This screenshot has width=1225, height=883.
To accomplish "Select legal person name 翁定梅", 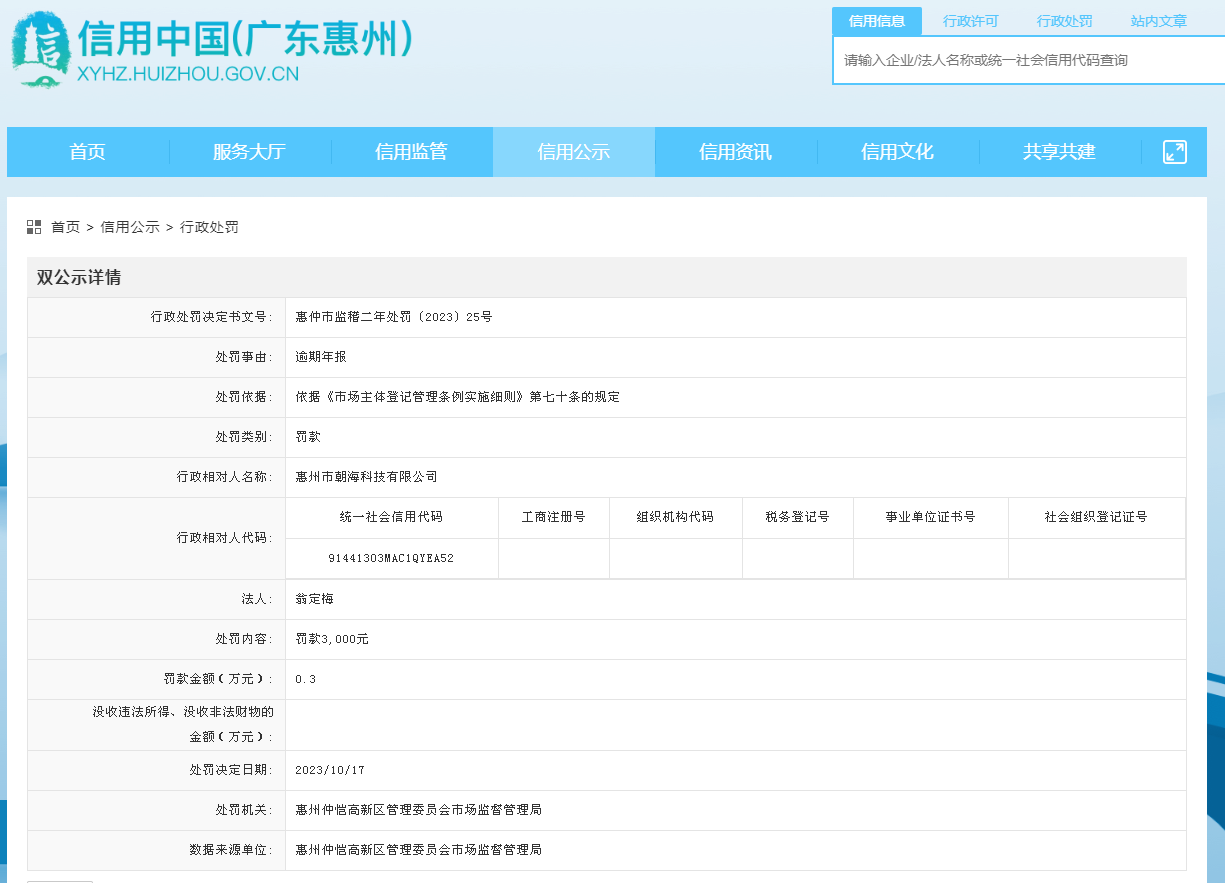I will [315, 599].
